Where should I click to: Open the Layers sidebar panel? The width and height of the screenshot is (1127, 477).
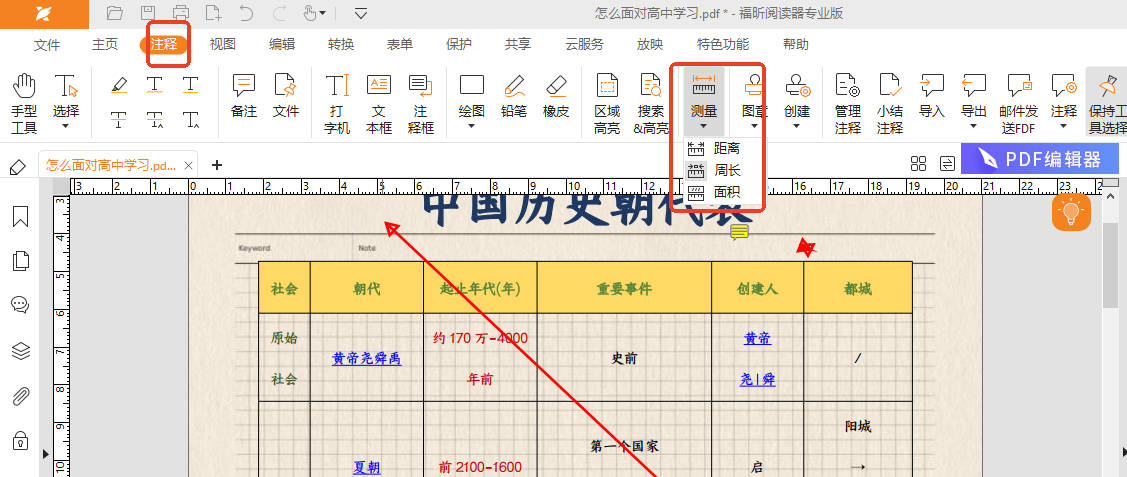coord(21,351)
